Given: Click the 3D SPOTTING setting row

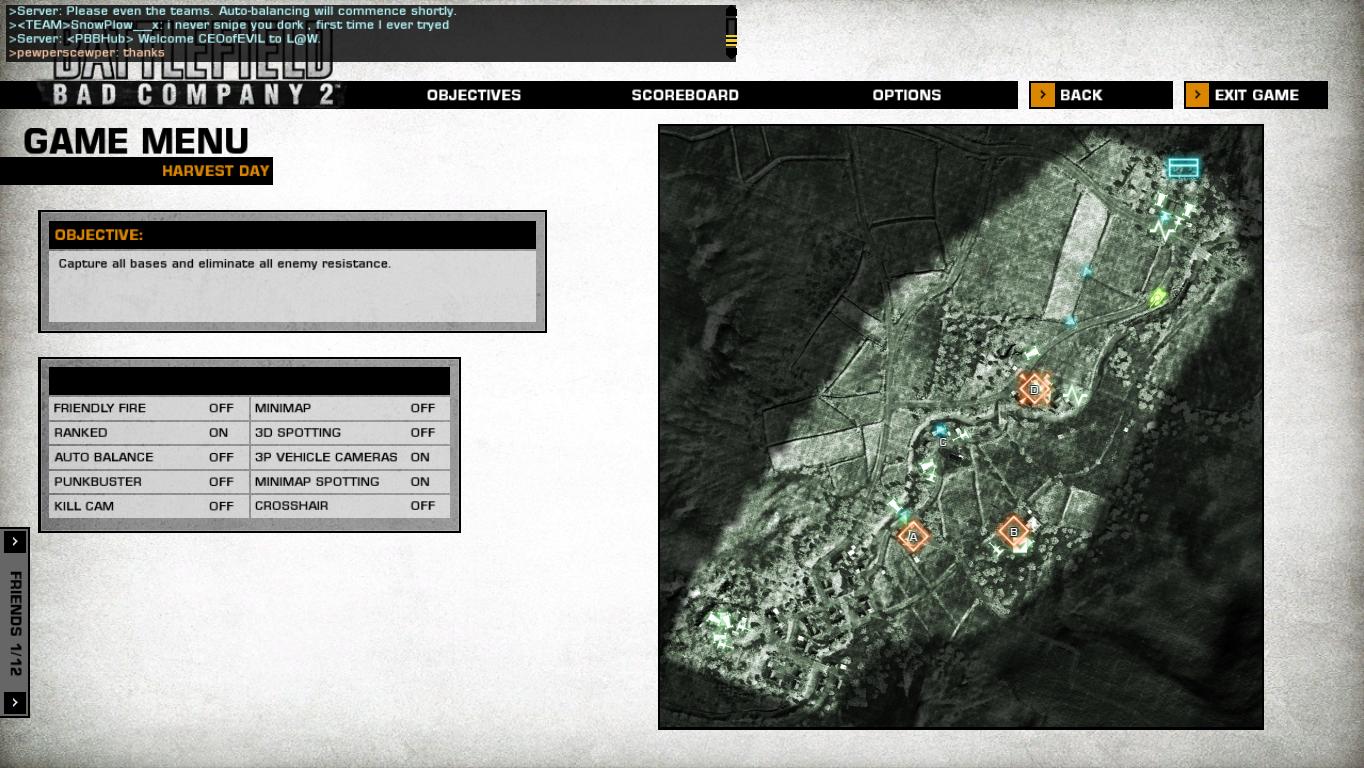Looking at the screenshot, I should [350, 432].
